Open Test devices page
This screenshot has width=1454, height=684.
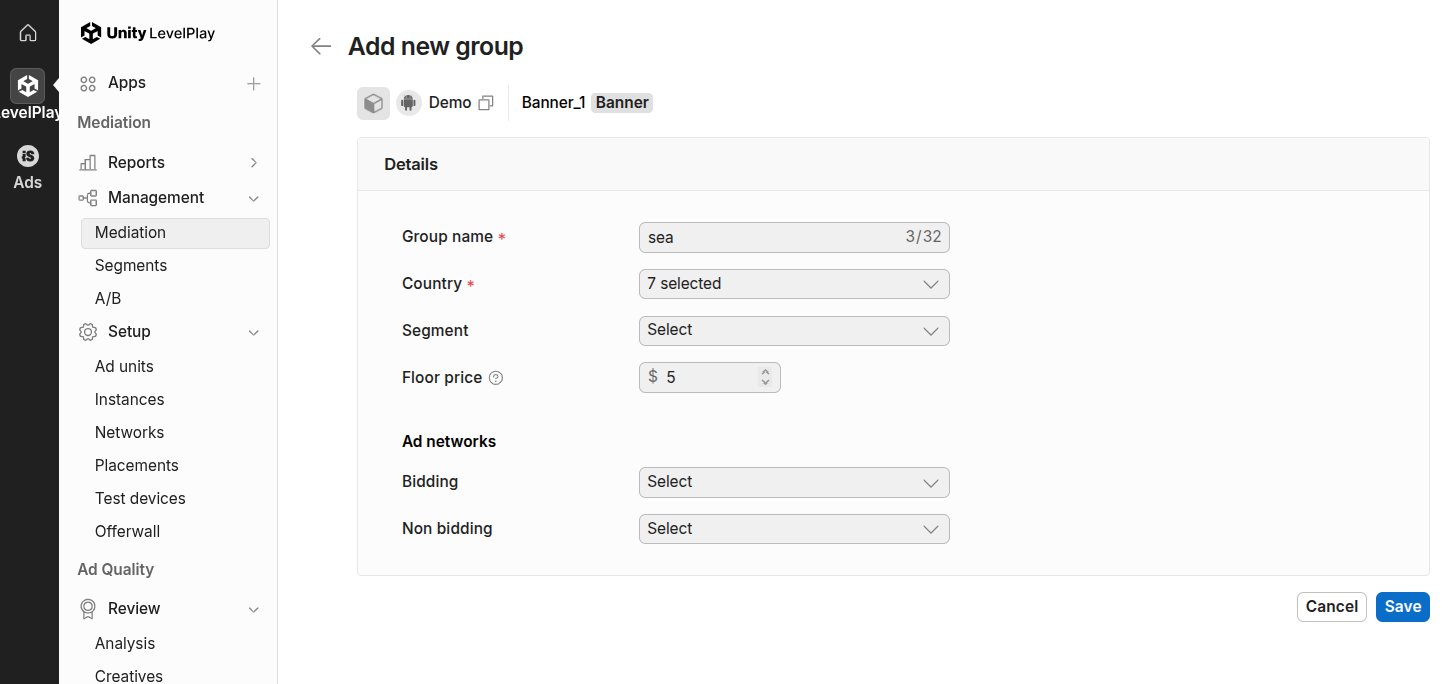[x=140, y=499]
